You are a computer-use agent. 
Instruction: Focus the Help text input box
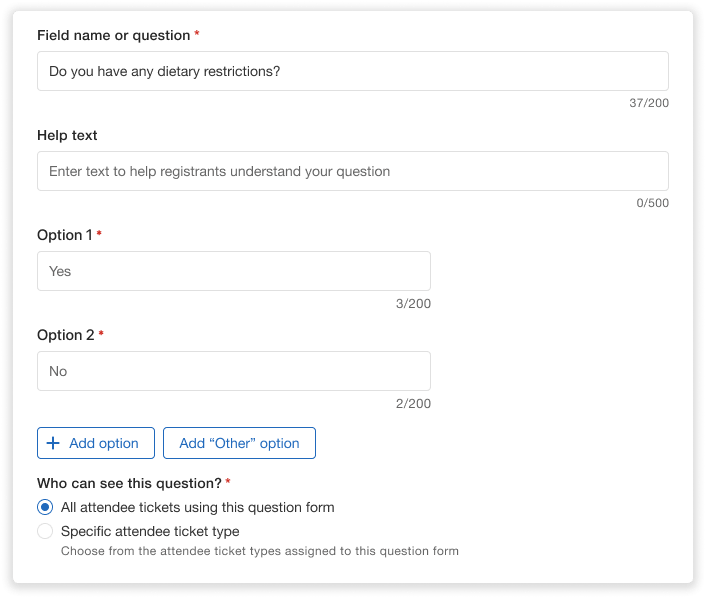tap(352, 171)
